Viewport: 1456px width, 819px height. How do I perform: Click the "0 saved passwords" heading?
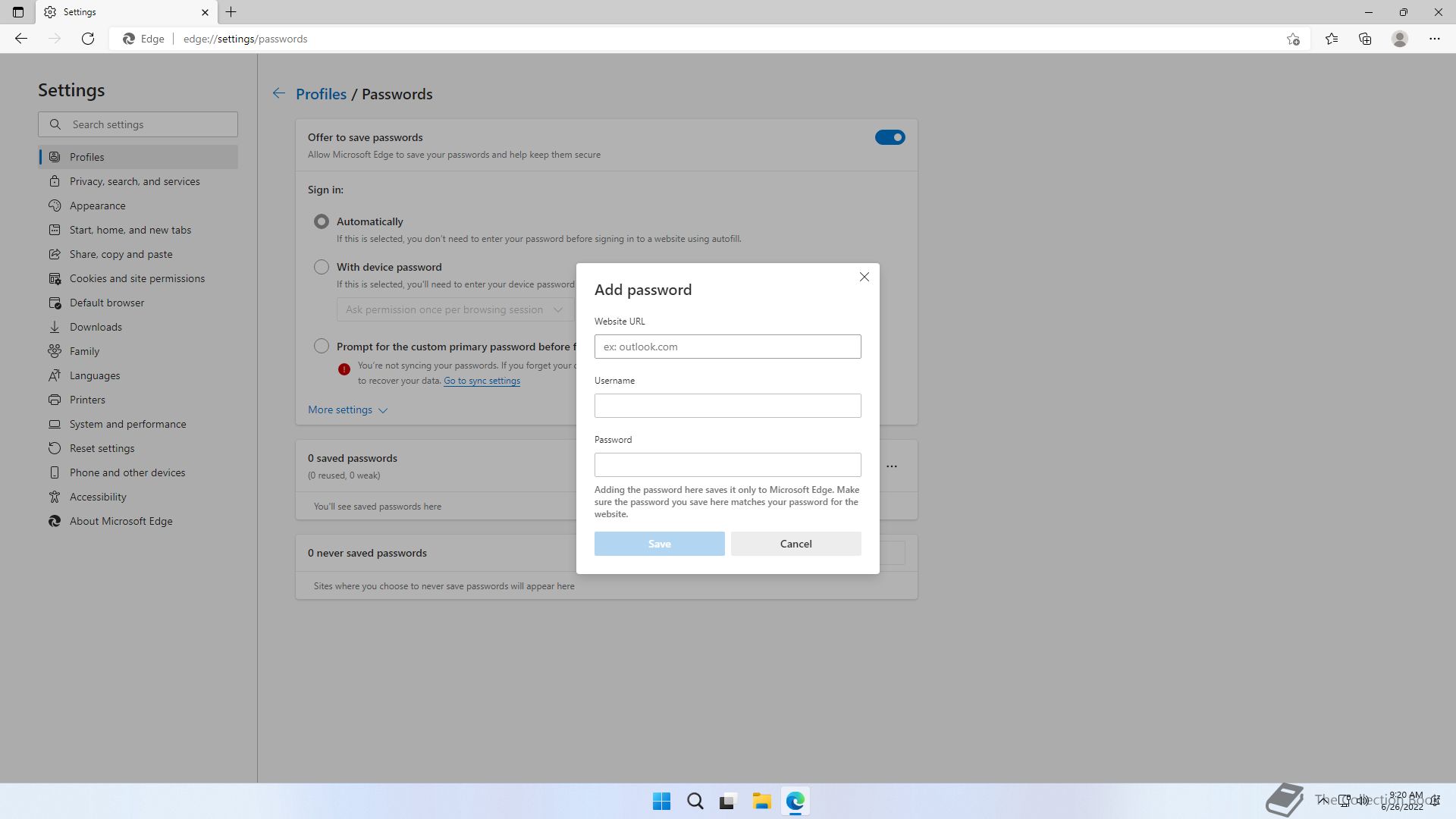click(353, 458)
